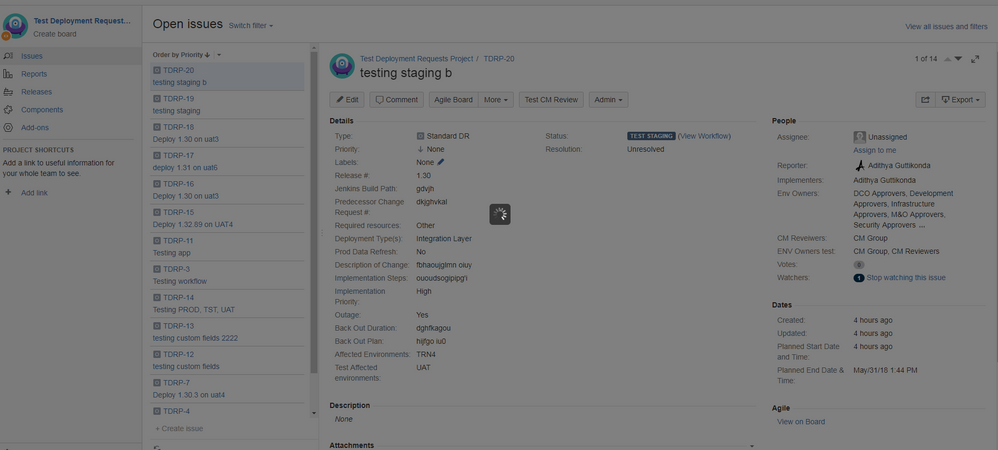Image resolution: width=998 pixels, height=450 pixels.
Task: Click the reporter avatar icon
Action: (x=859, y=165)
